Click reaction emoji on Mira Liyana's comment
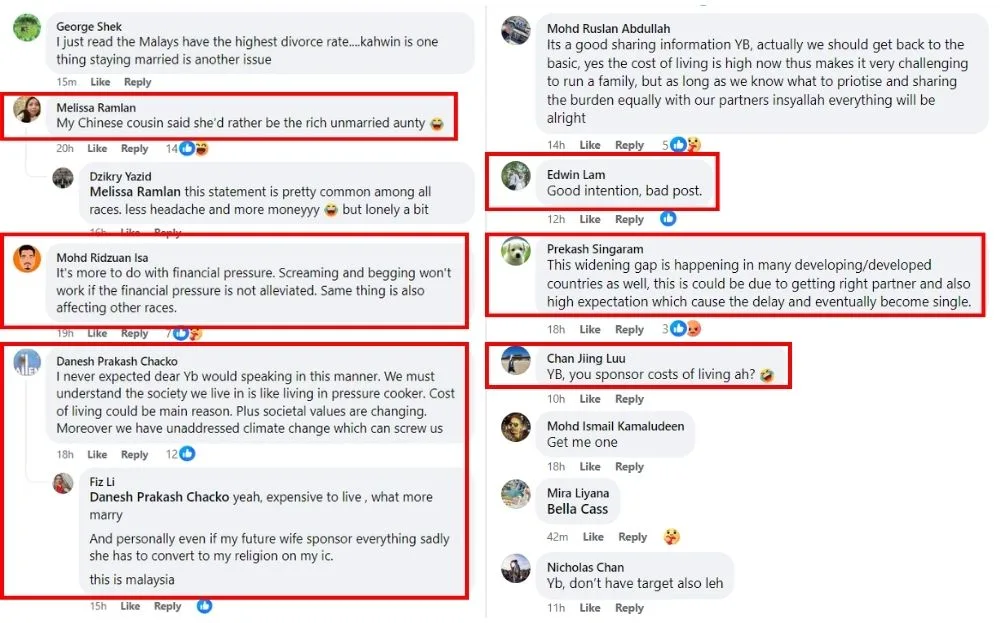 point(672,537)
